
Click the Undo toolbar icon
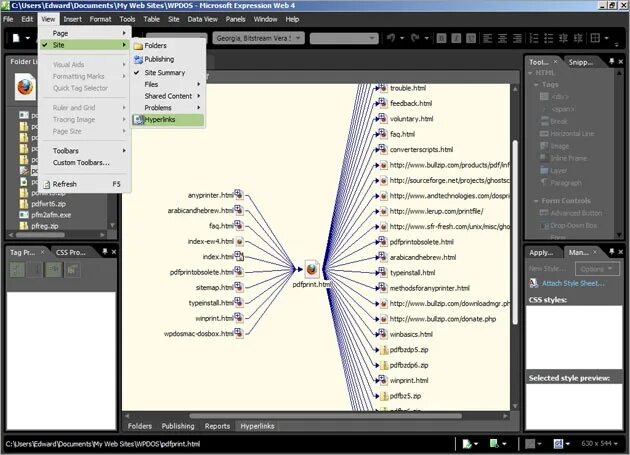391,38
